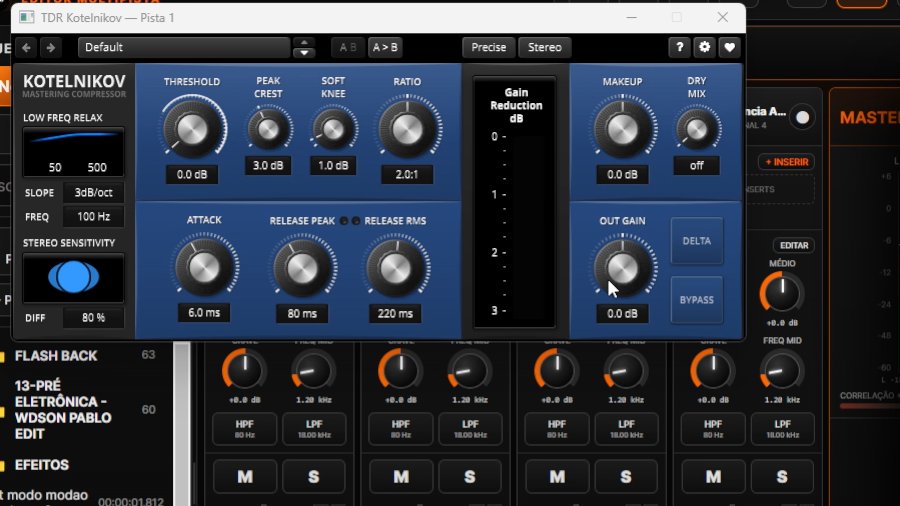Screen dimensions: 900x506
Task: Click the Peak Crest knob
Action: [268, 130]
